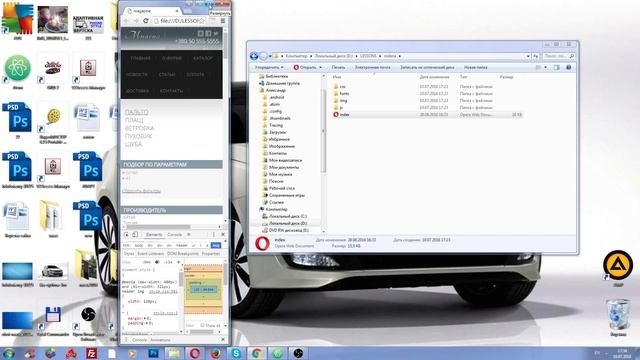Switch to the DevTools Console tab
640x360 pixels.
pos(174,235)
